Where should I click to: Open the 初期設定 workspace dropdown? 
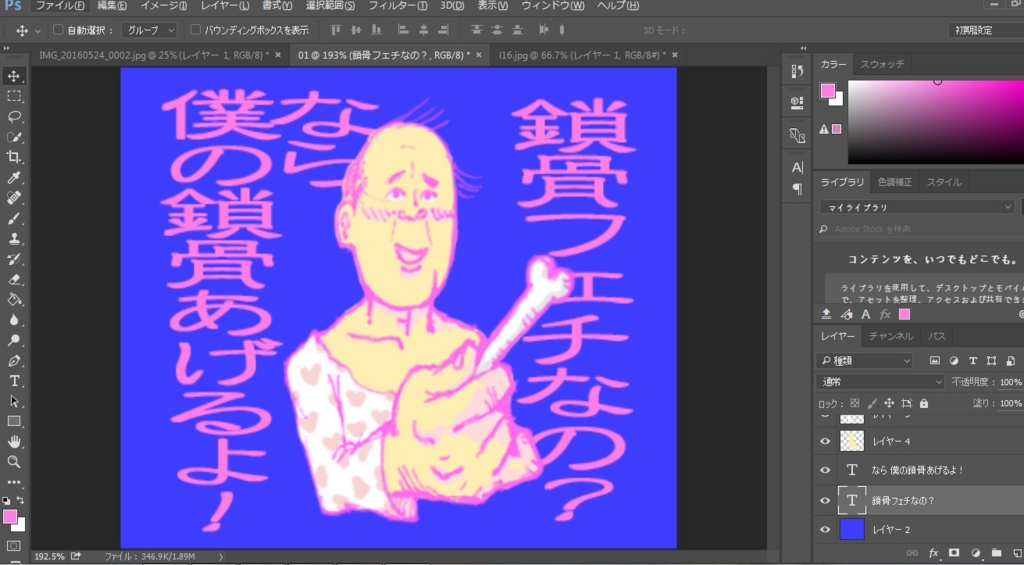986,30
